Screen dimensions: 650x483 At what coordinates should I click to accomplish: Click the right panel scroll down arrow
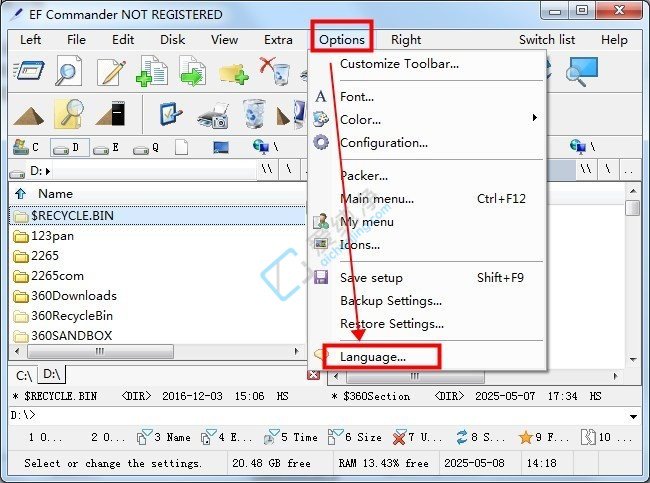tap(633, 359)
